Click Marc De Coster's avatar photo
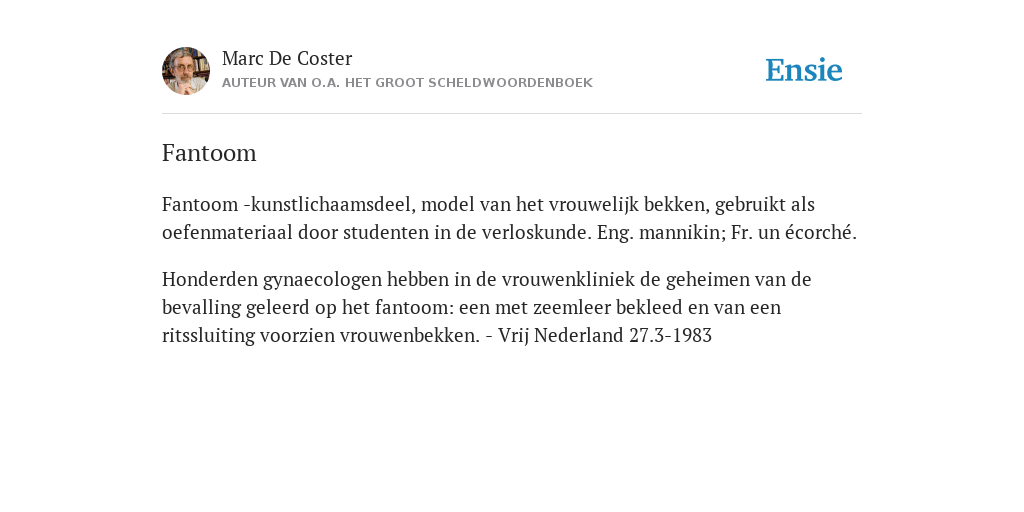Image resolution: width=1024 pixels, height=512 pixels. click(x=186, y=71)
